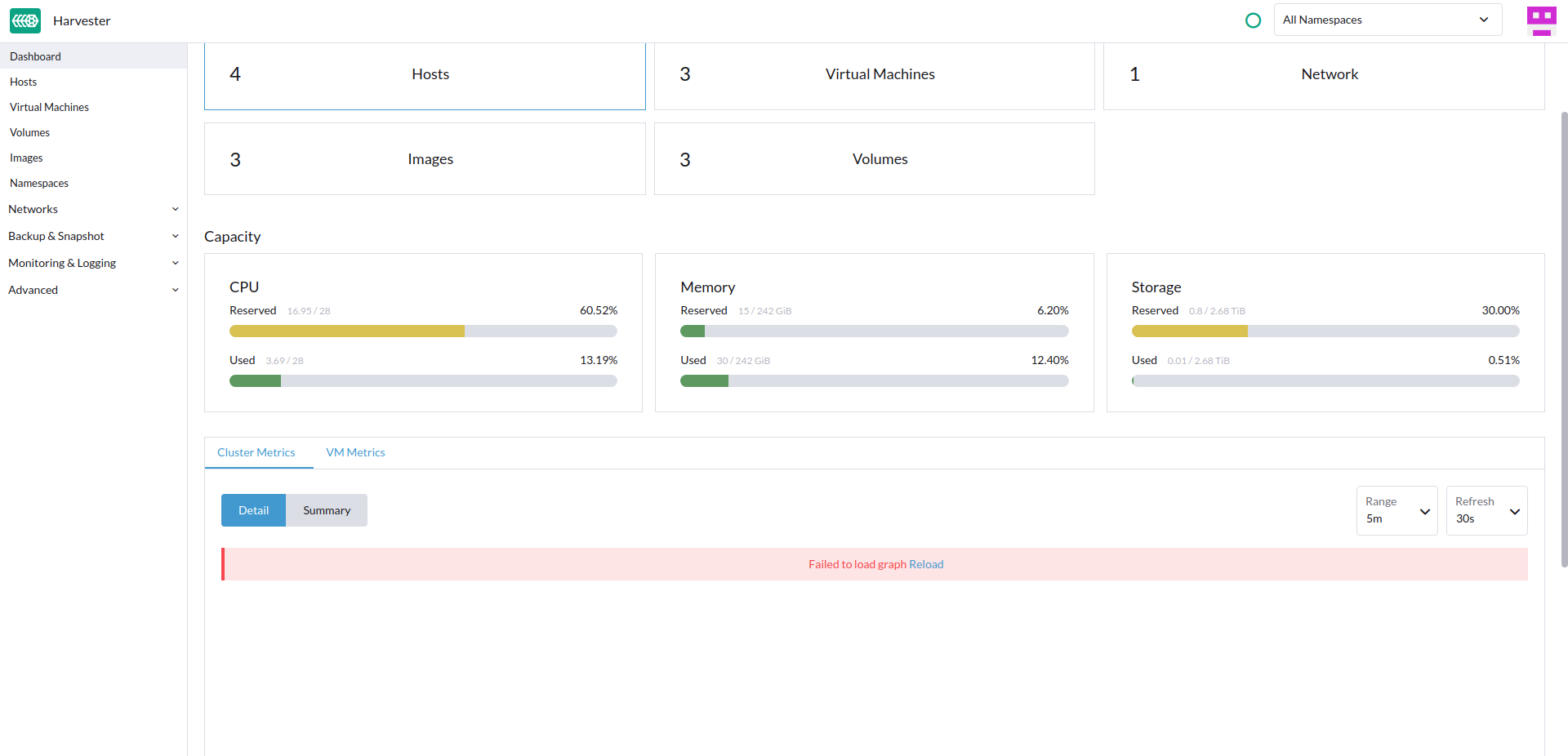Click the cluster health indicator circle
The height and width of the screenshot is (756, 1568).
click(x=1254, y=20)
